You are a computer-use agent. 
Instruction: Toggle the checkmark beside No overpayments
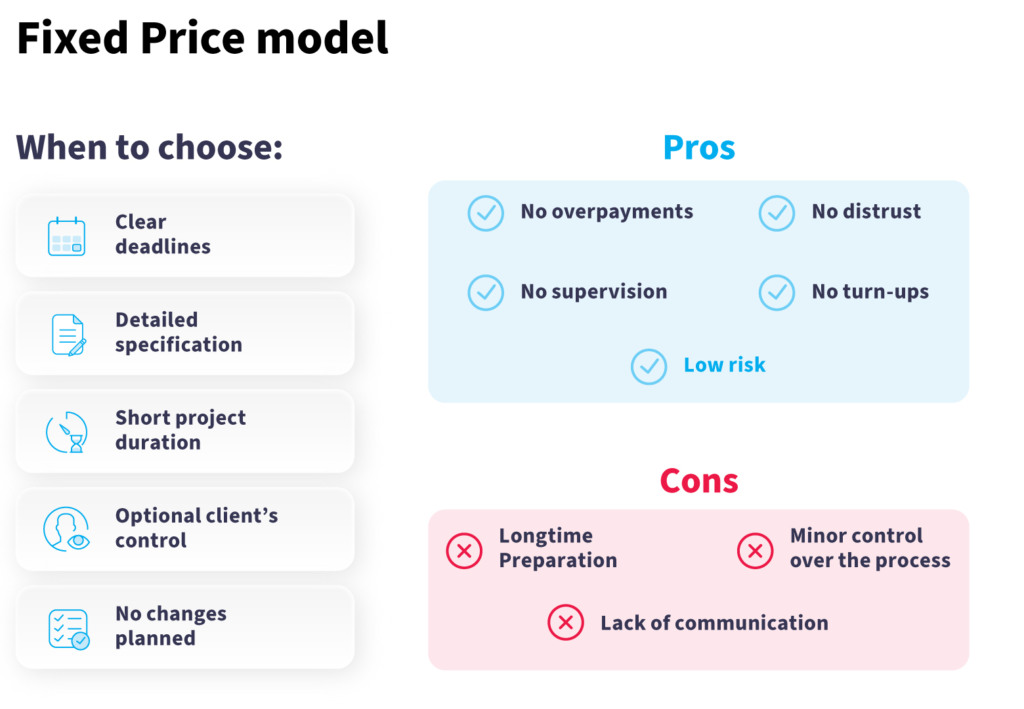click(x=486, y=213)
